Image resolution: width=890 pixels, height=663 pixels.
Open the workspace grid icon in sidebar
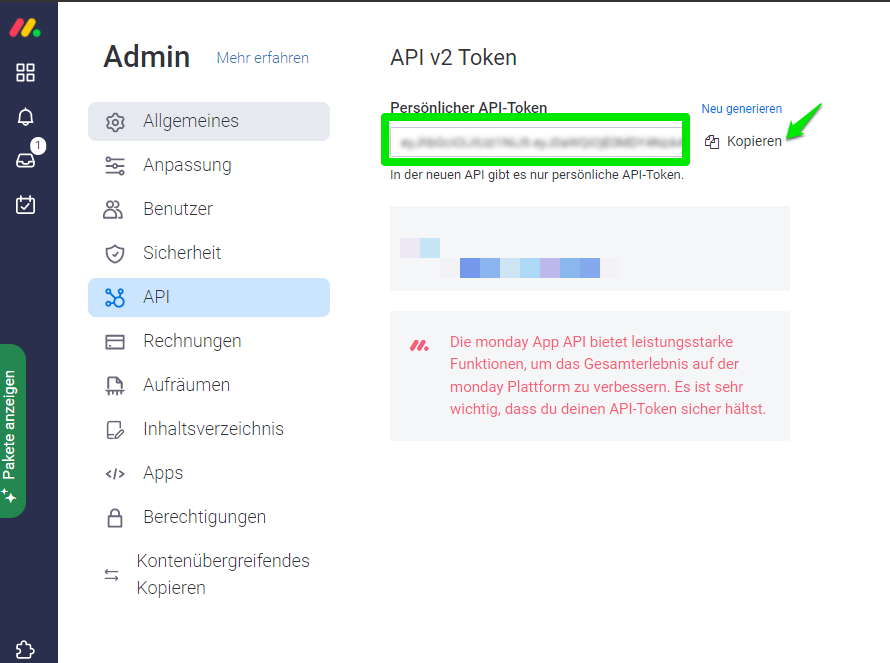click(x=25, y=72)
